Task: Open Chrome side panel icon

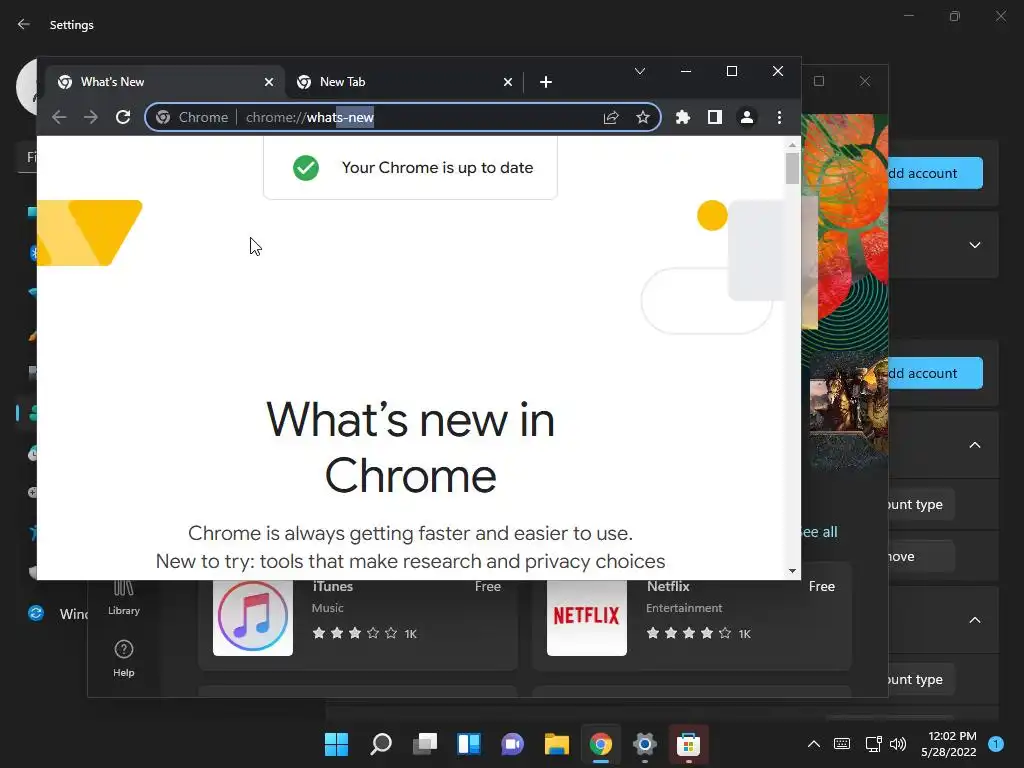Action: [715, 118]
